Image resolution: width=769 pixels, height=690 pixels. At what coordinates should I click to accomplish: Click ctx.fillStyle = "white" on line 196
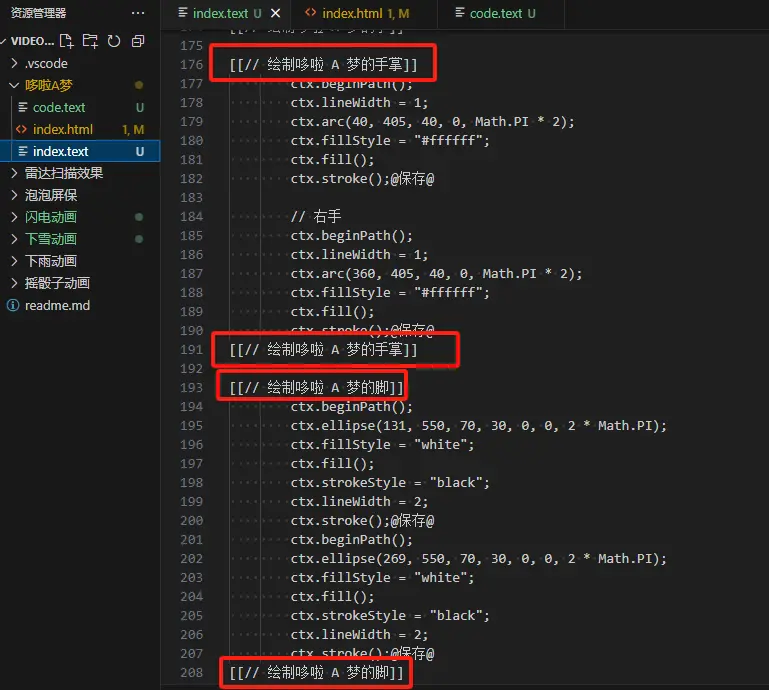click(x=383, y=445)
